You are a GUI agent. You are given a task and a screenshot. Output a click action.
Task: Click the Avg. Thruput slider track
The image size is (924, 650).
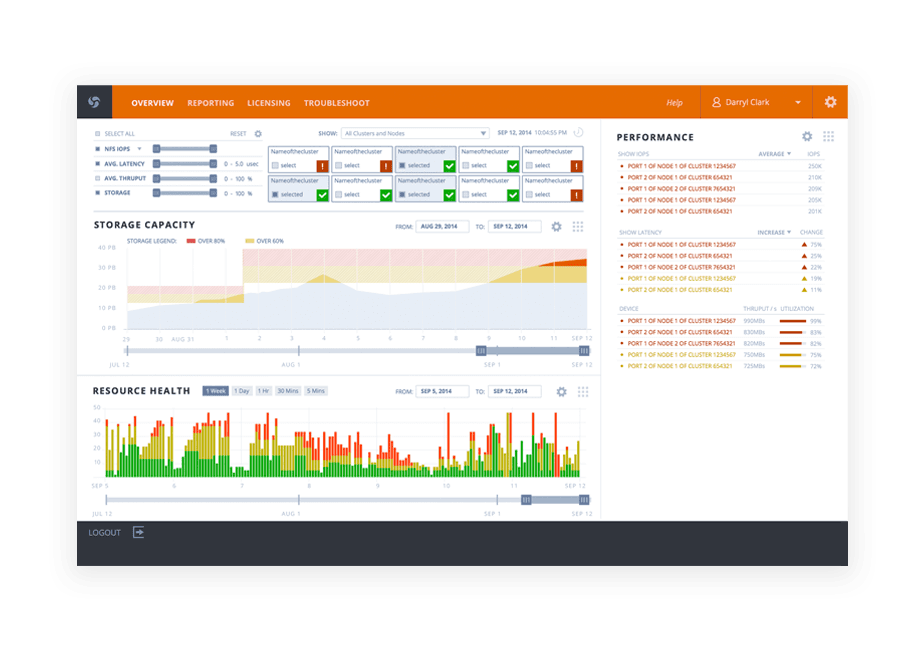(185, 178)
